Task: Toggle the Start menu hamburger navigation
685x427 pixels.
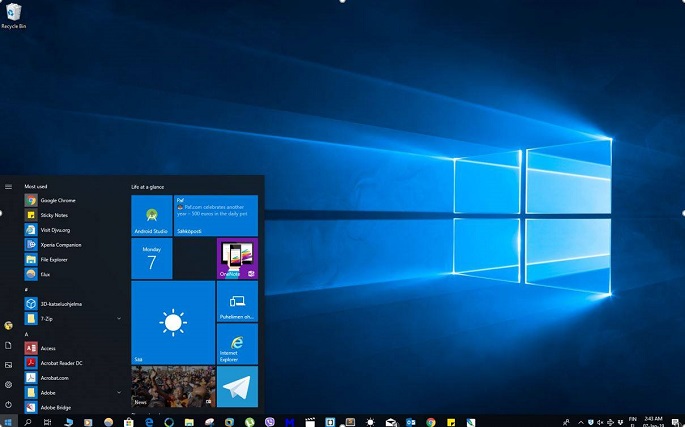Action: click(x=8, y=186)
